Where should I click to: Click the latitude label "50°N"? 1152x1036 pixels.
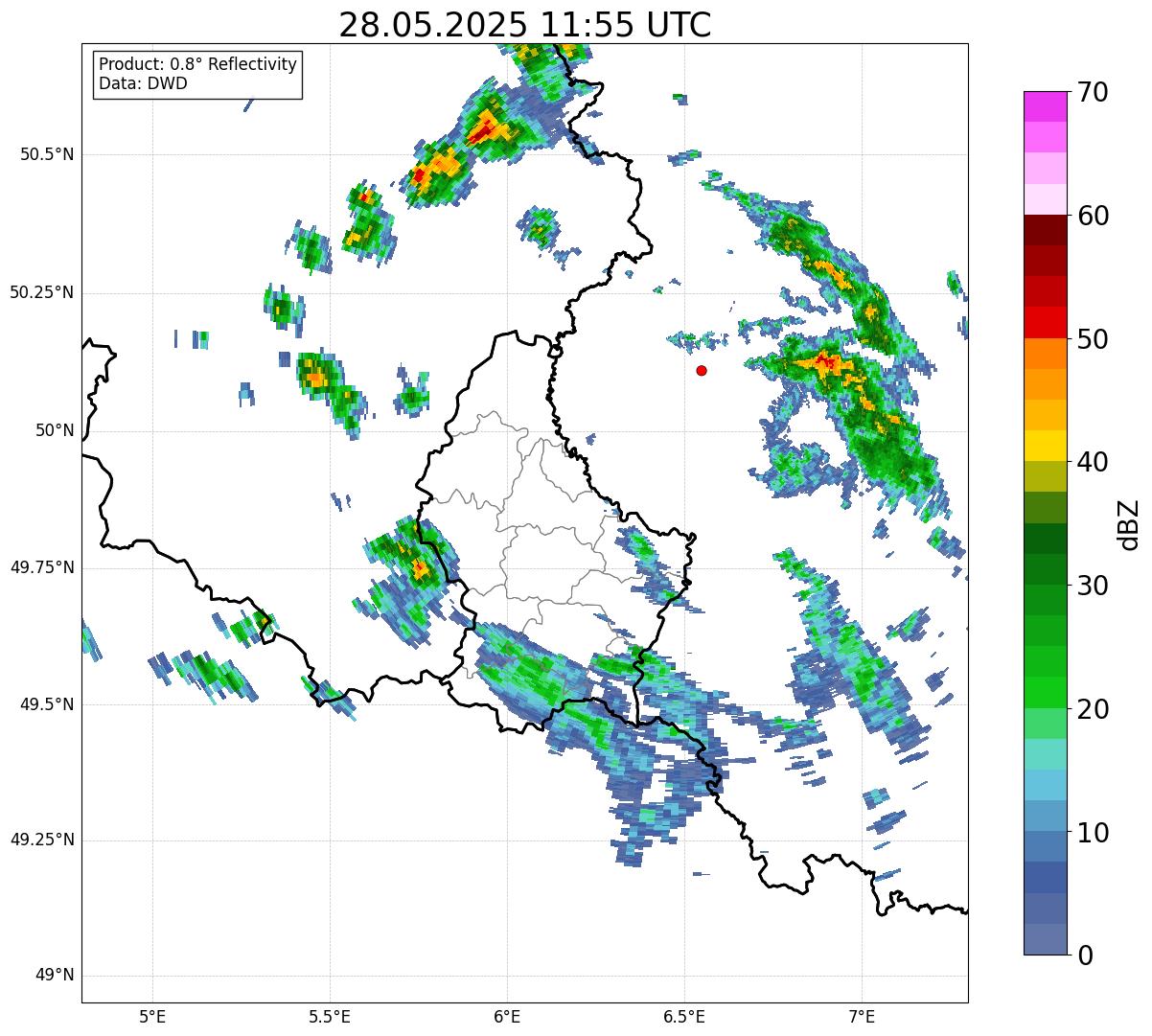(x=56, y=430)
